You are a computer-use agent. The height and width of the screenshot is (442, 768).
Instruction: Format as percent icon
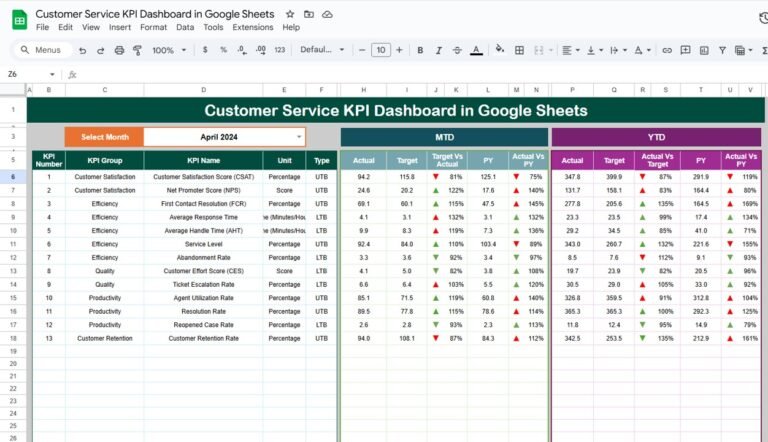tap(223, 49)
